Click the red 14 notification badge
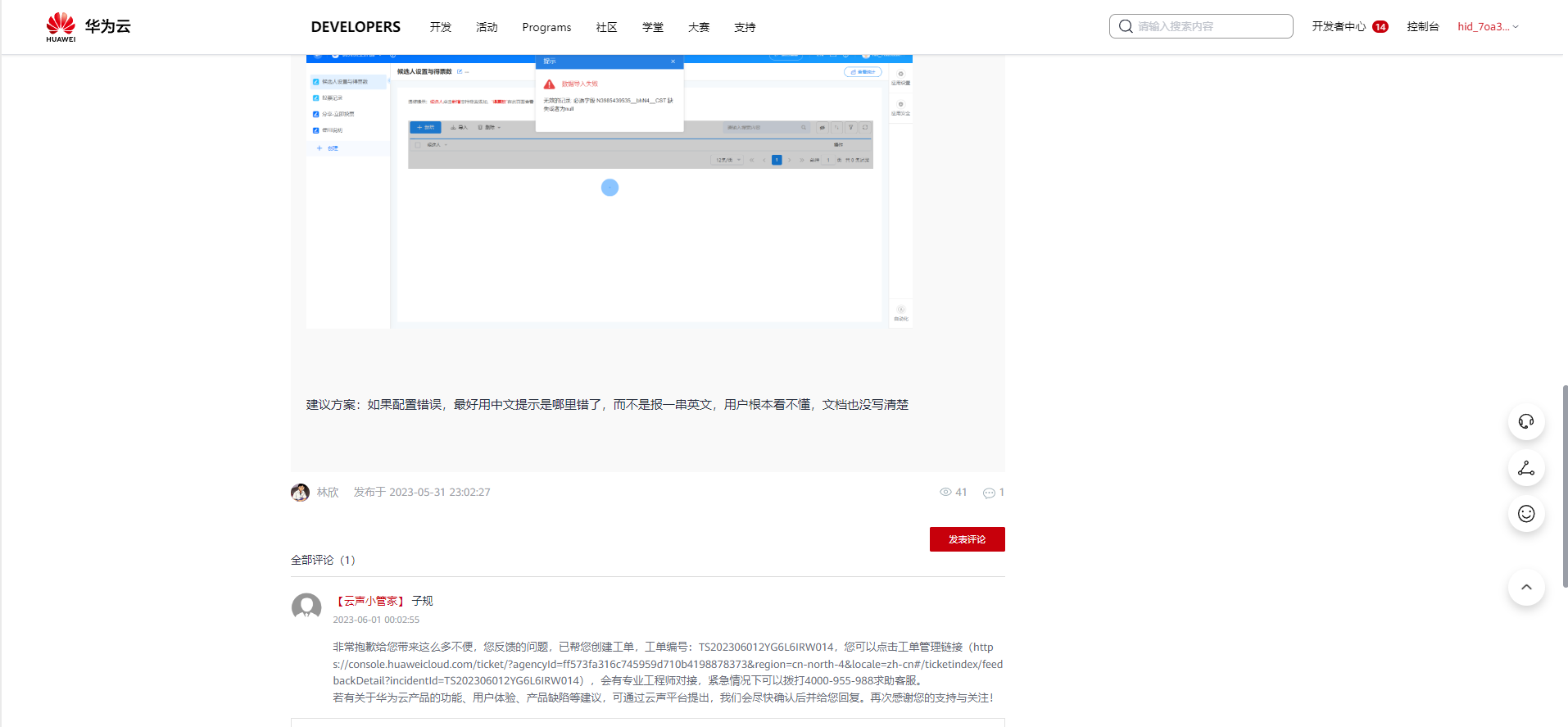 point(1380,27)
